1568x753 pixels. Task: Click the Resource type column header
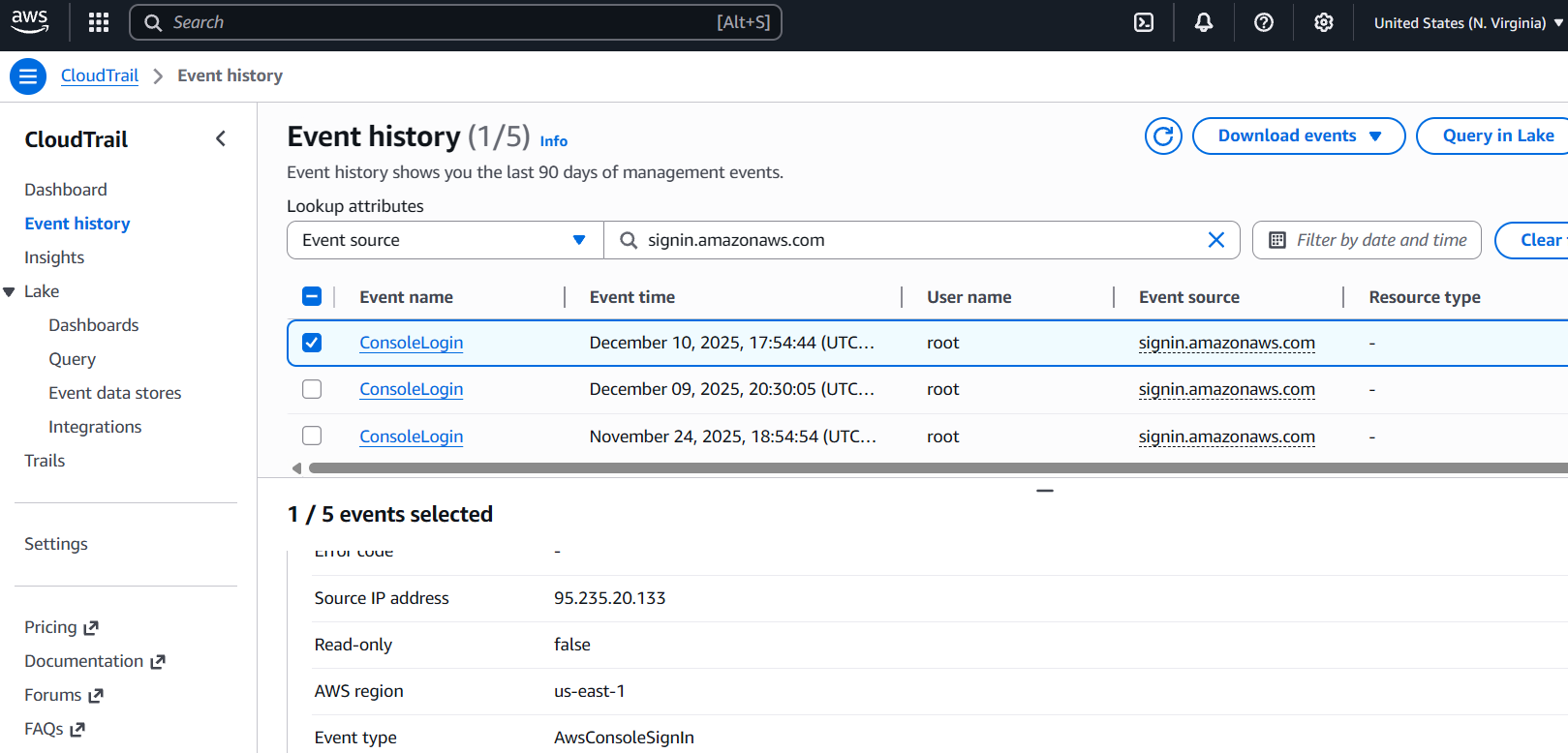1425,297
